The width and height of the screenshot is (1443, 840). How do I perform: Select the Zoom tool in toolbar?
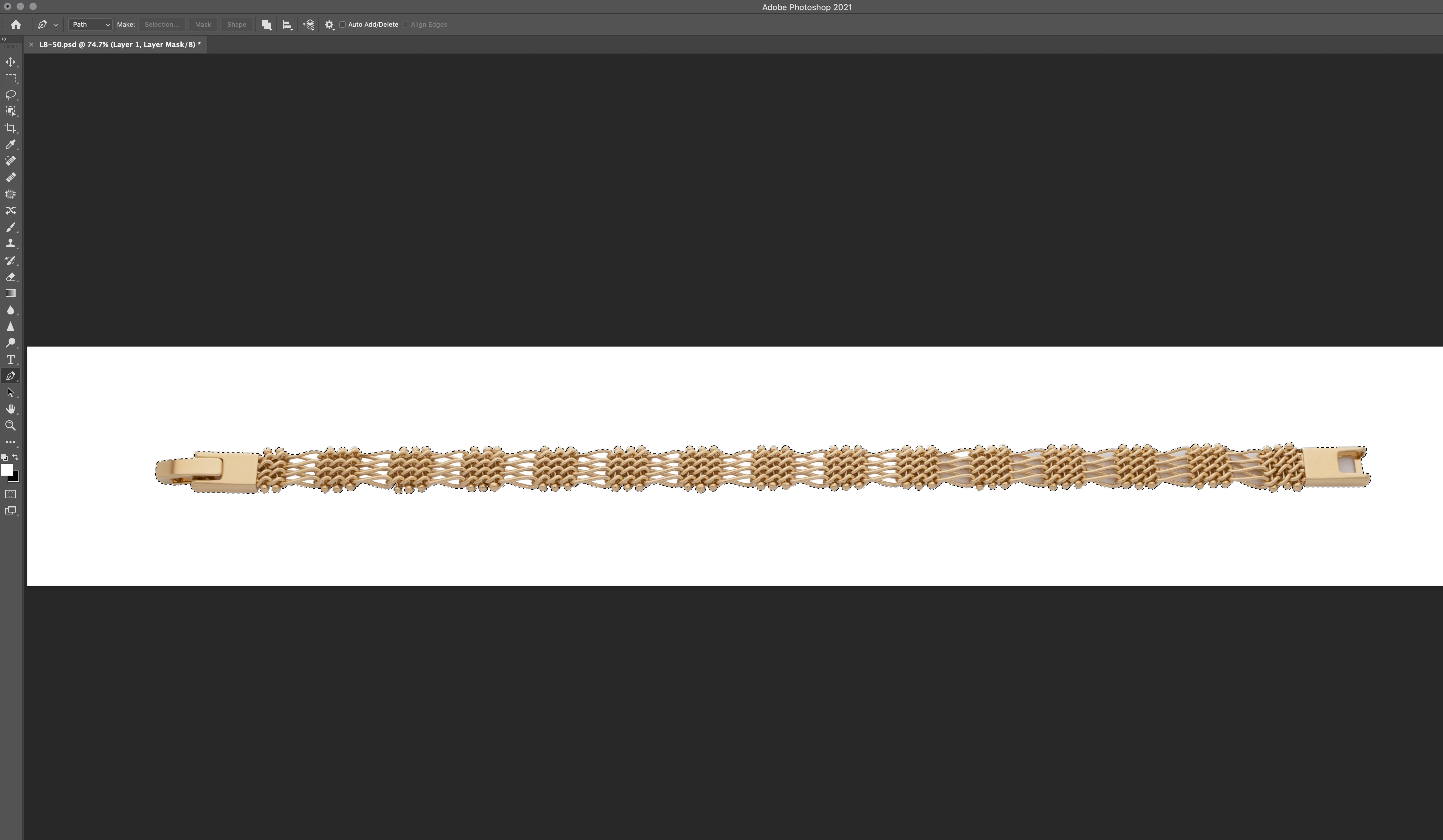(x=10, y=426)
